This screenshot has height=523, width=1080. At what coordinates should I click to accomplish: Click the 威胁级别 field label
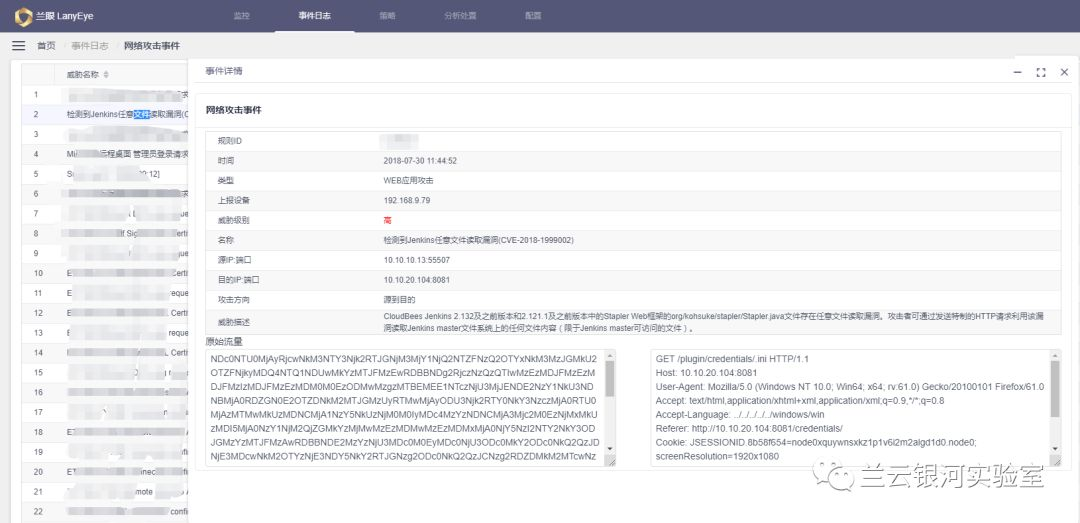[233, 221]
